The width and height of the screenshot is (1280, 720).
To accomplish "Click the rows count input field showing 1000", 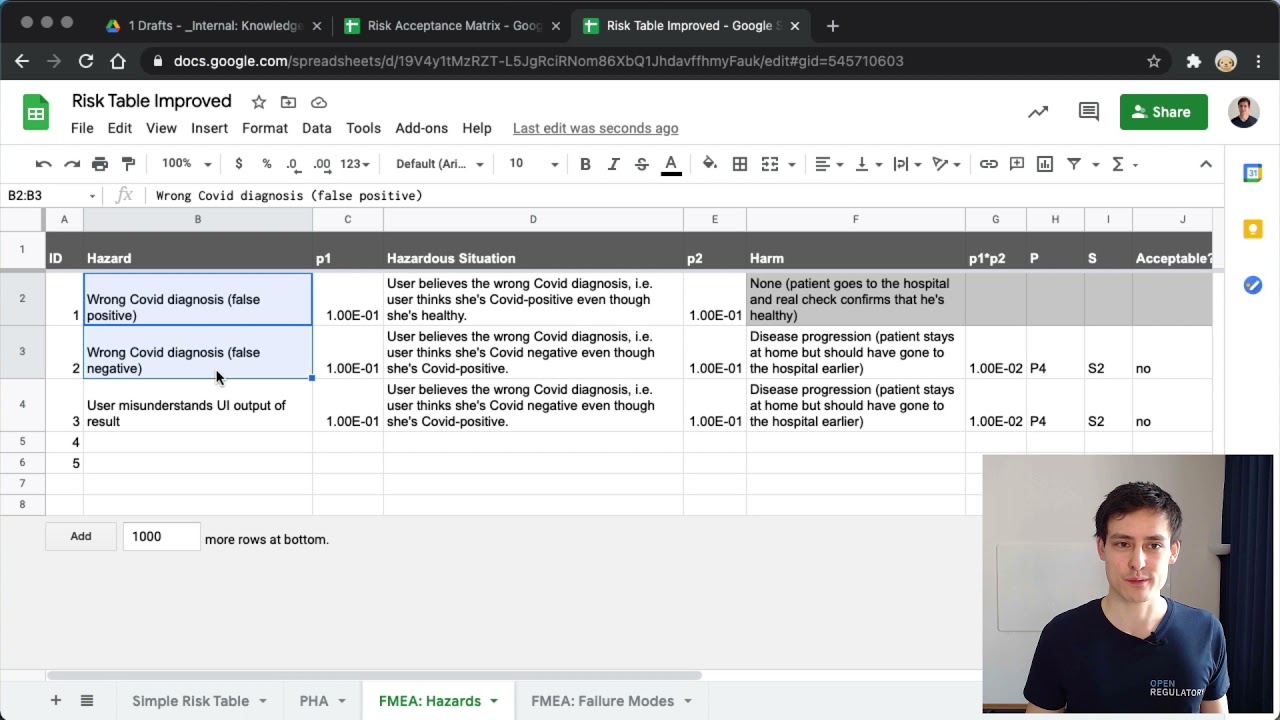I will [161, 537].
